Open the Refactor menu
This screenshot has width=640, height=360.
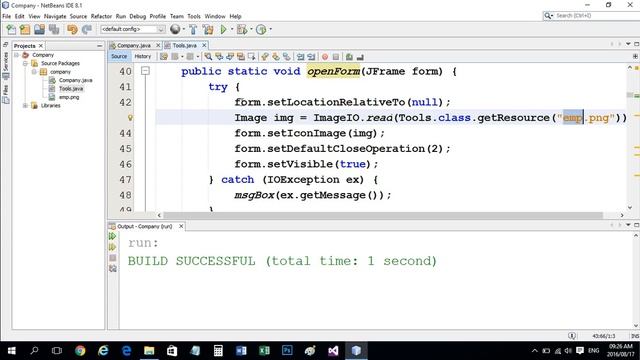tap(101, 16)
